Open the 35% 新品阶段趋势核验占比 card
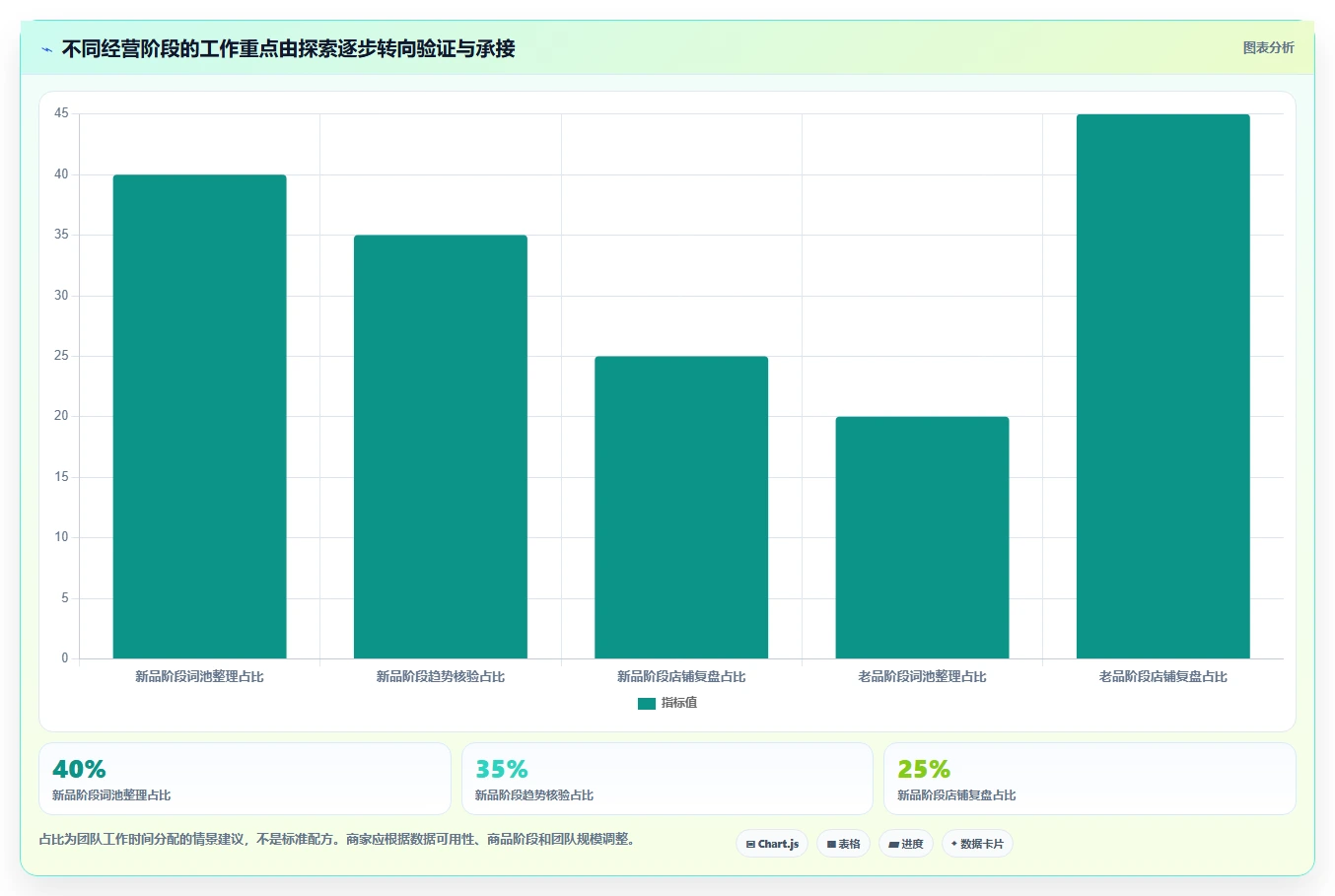 pyautogui.click(x=667, y=779)
